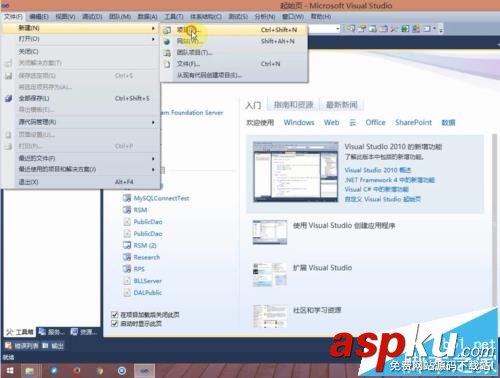The image size is (500, 378).
Task: Click the 全部保存 save-all icon in File menu
Action: point(9,98)
